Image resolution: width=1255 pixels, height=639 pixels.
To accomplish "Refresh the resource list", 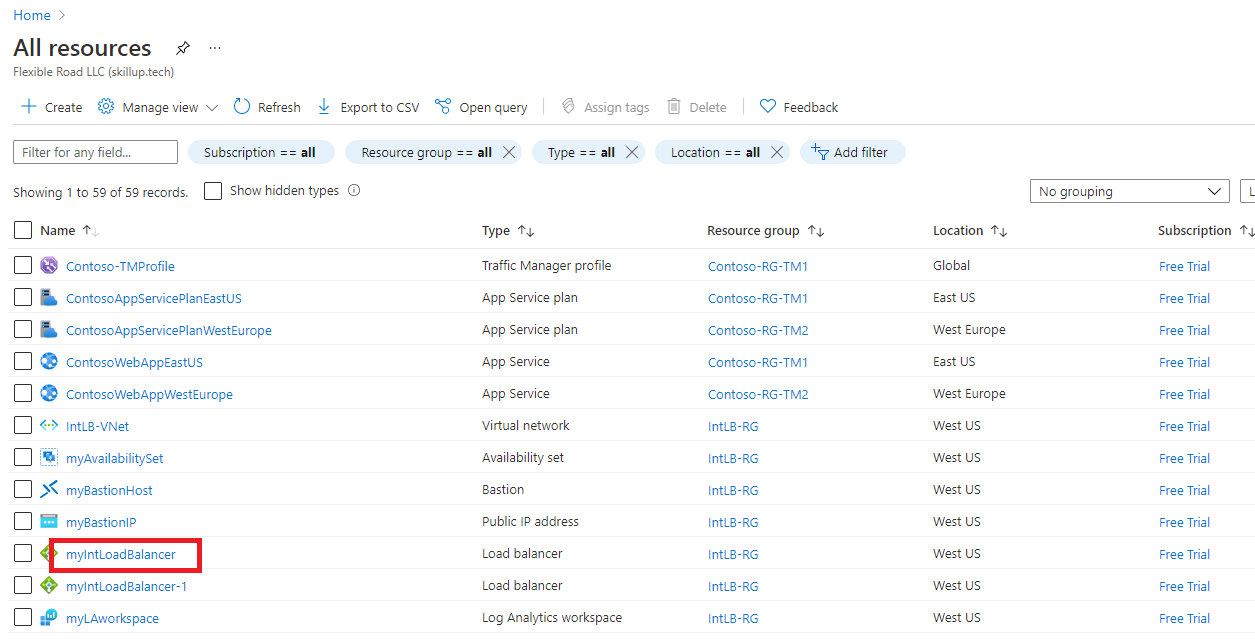I will pos(266,106).
